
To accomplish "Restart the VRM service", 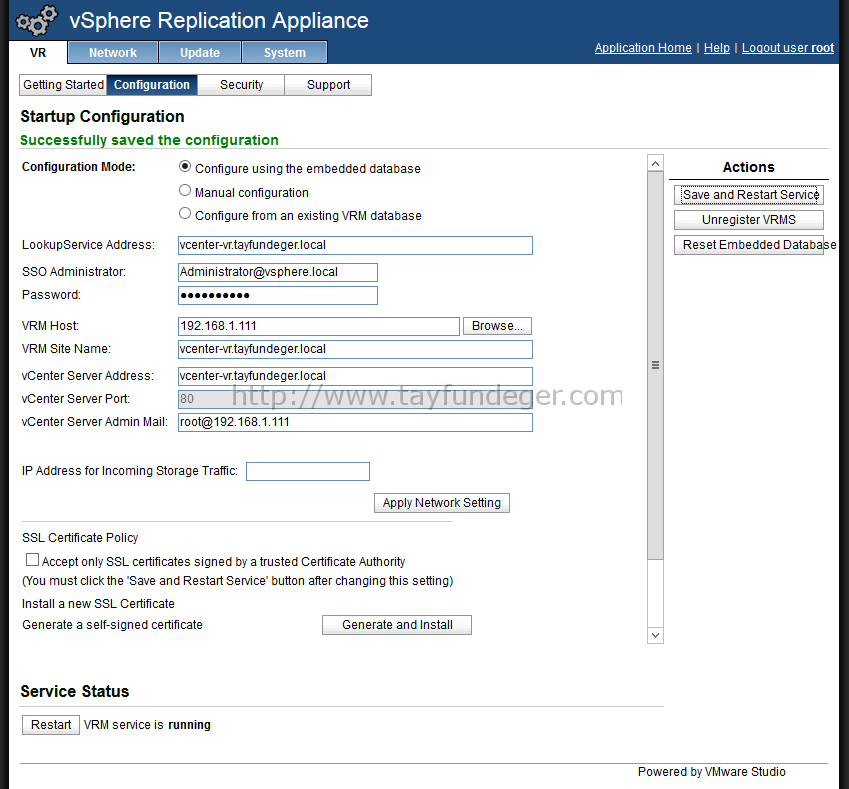I will coord(51,725).
